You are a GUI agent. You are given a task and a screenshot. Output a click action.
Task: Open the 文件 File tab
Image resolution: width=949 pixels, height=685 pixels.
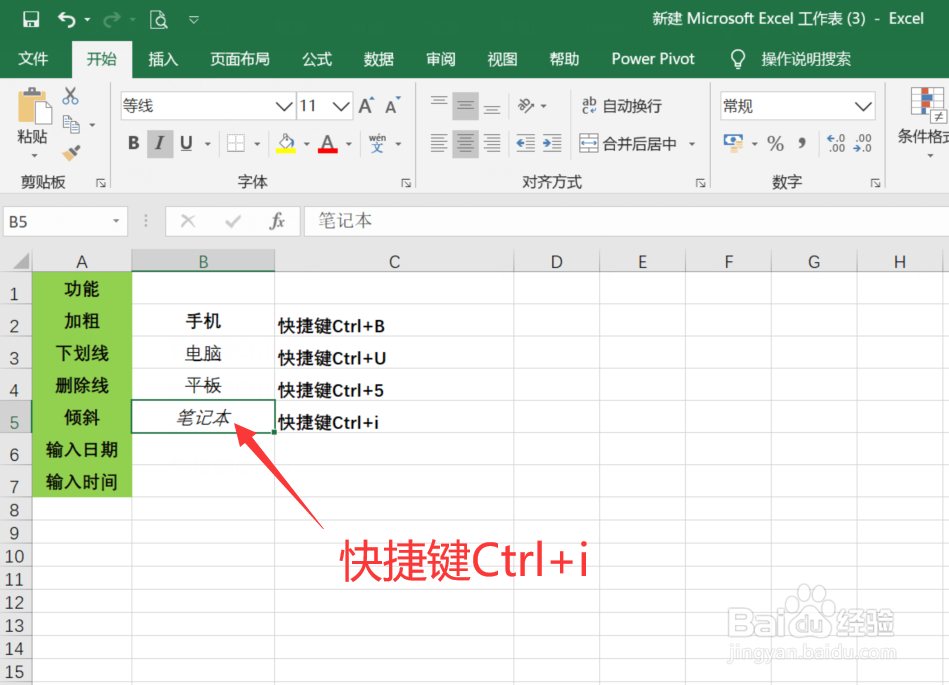click(33, 59)
